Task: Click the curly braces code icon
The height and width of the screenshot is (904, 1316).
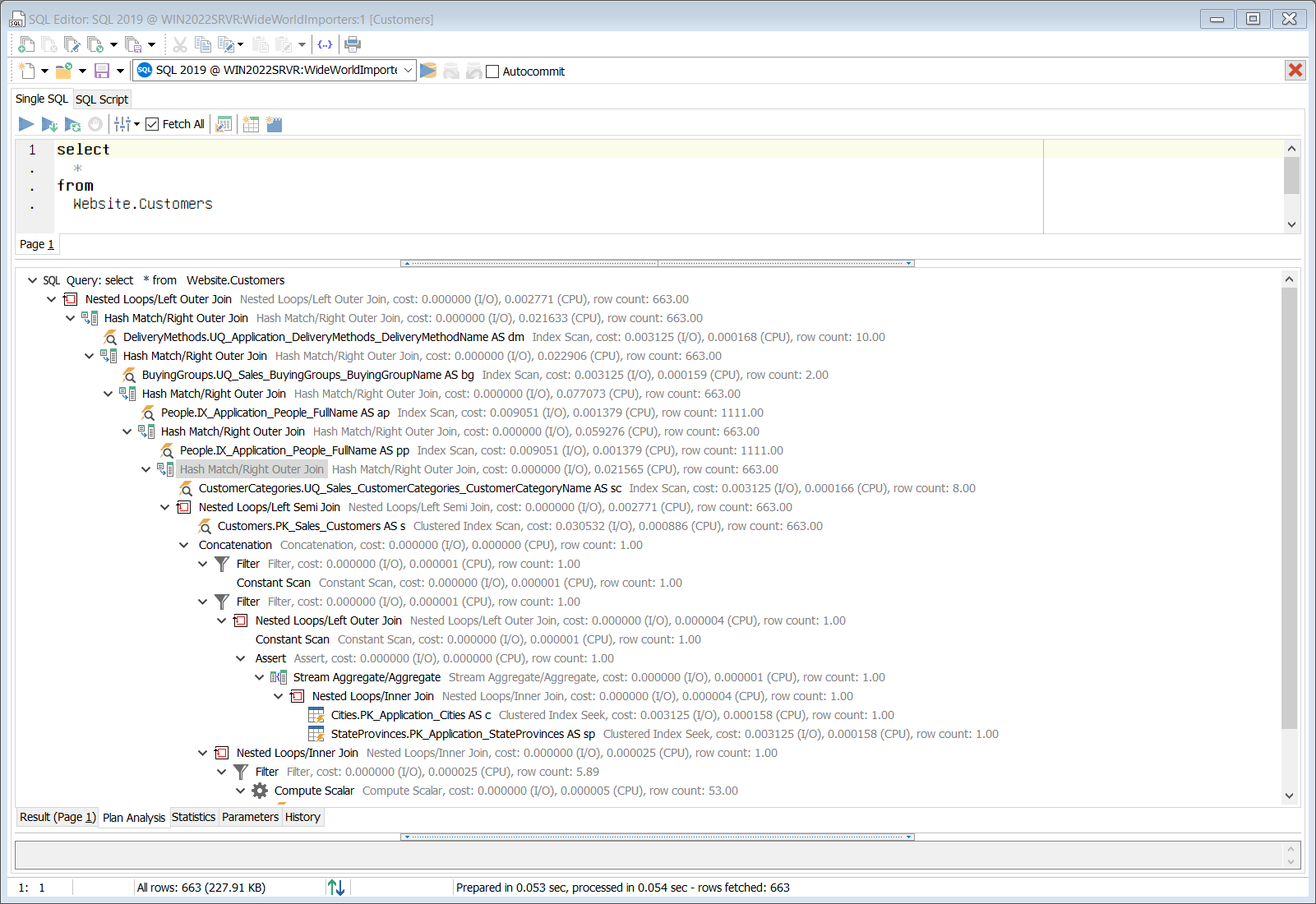Action: [x=325, y=44]
